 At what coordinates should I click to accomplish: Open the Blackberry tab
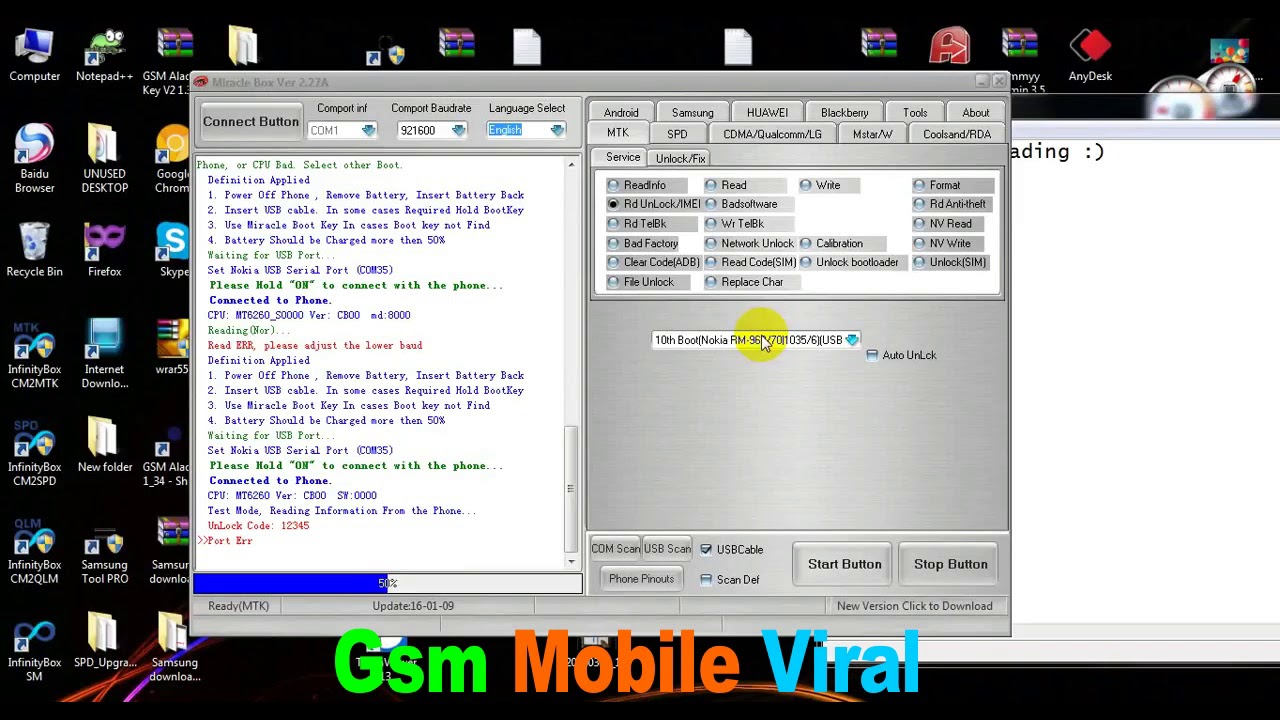tap(844, 113)
